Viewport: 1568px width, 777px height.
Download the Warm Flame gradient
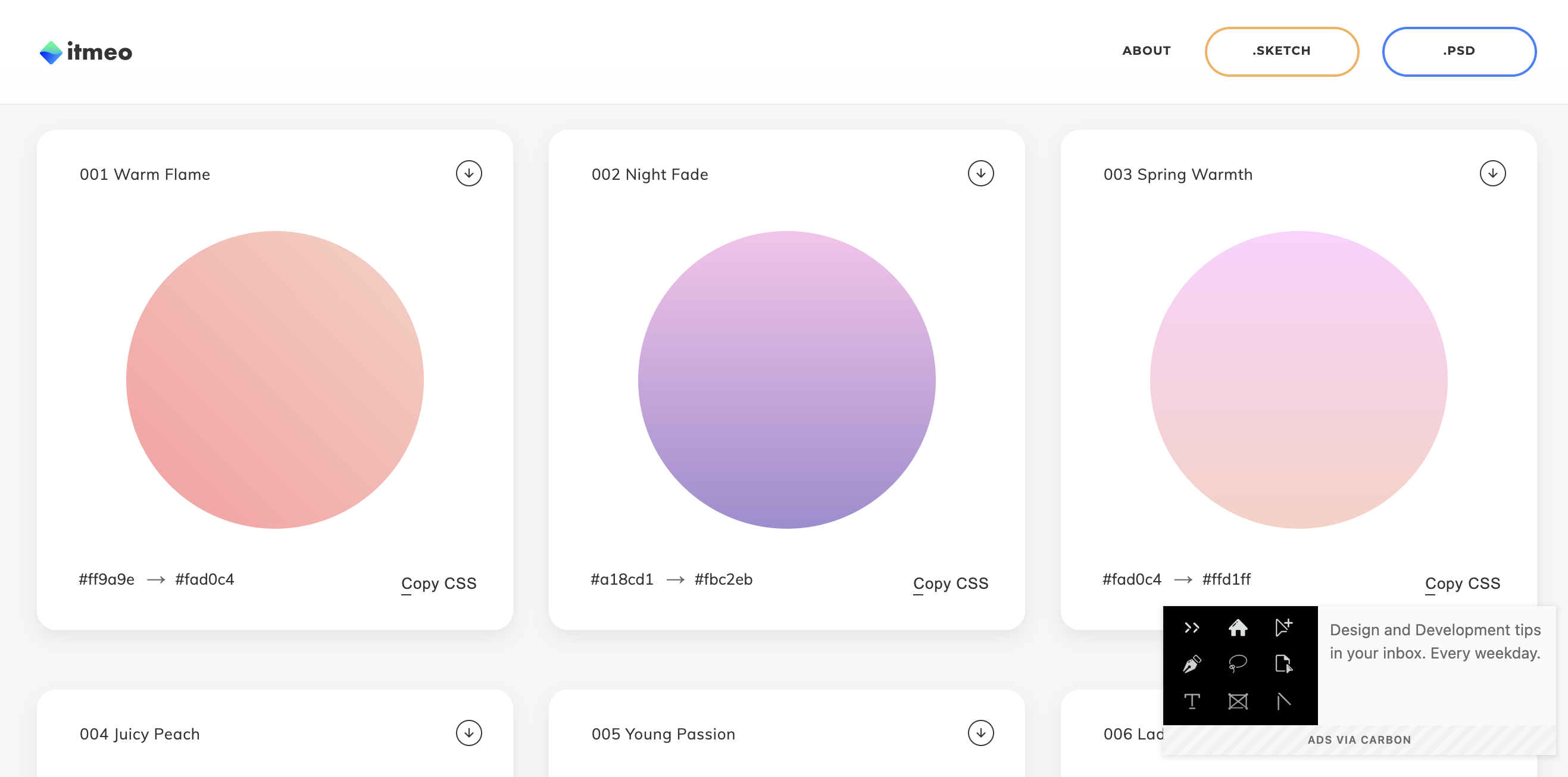coord(468,173)
